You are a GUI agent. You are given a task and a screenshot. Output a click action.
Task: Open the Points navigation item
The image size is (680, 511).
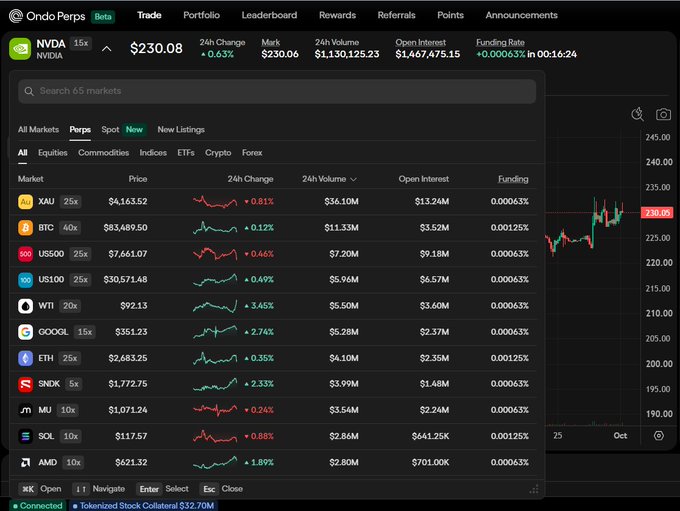point(450,15)
